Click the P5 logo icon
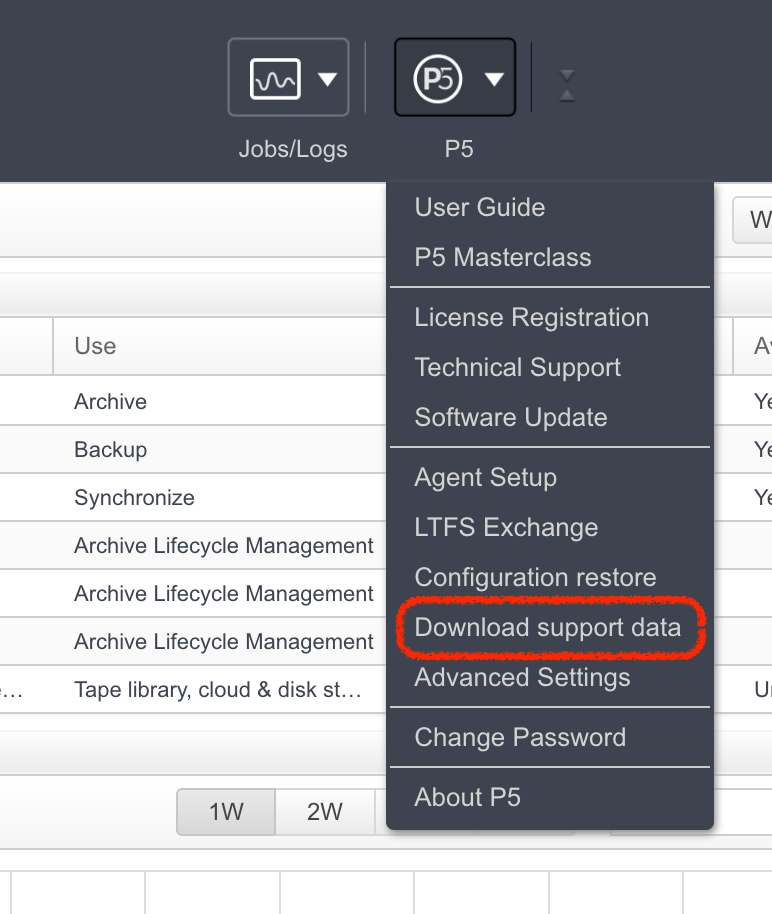Screen dimensions: 772x914 (x=438, y=78)
